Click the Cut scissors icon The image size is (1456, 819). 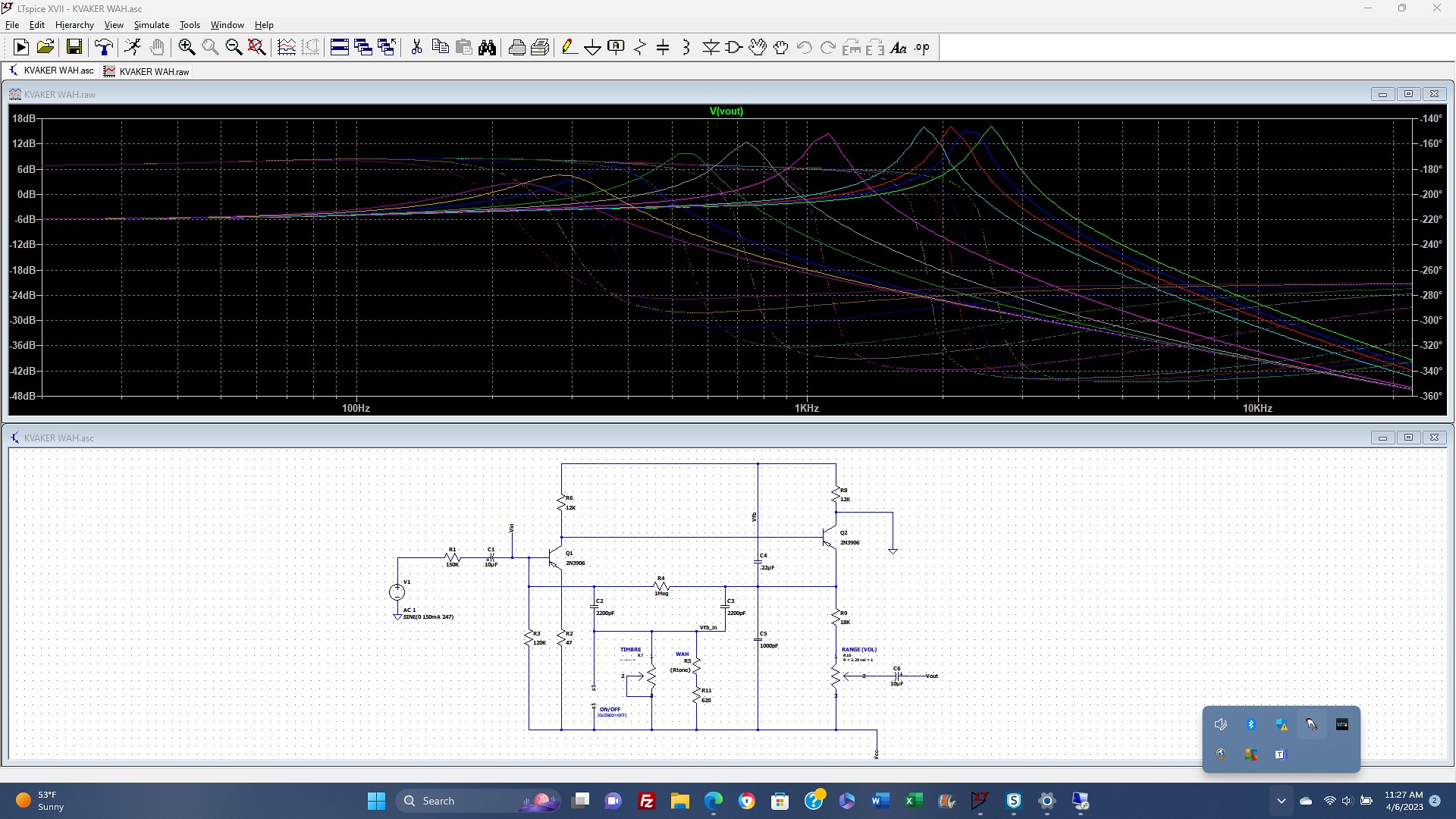click(416, 48)
